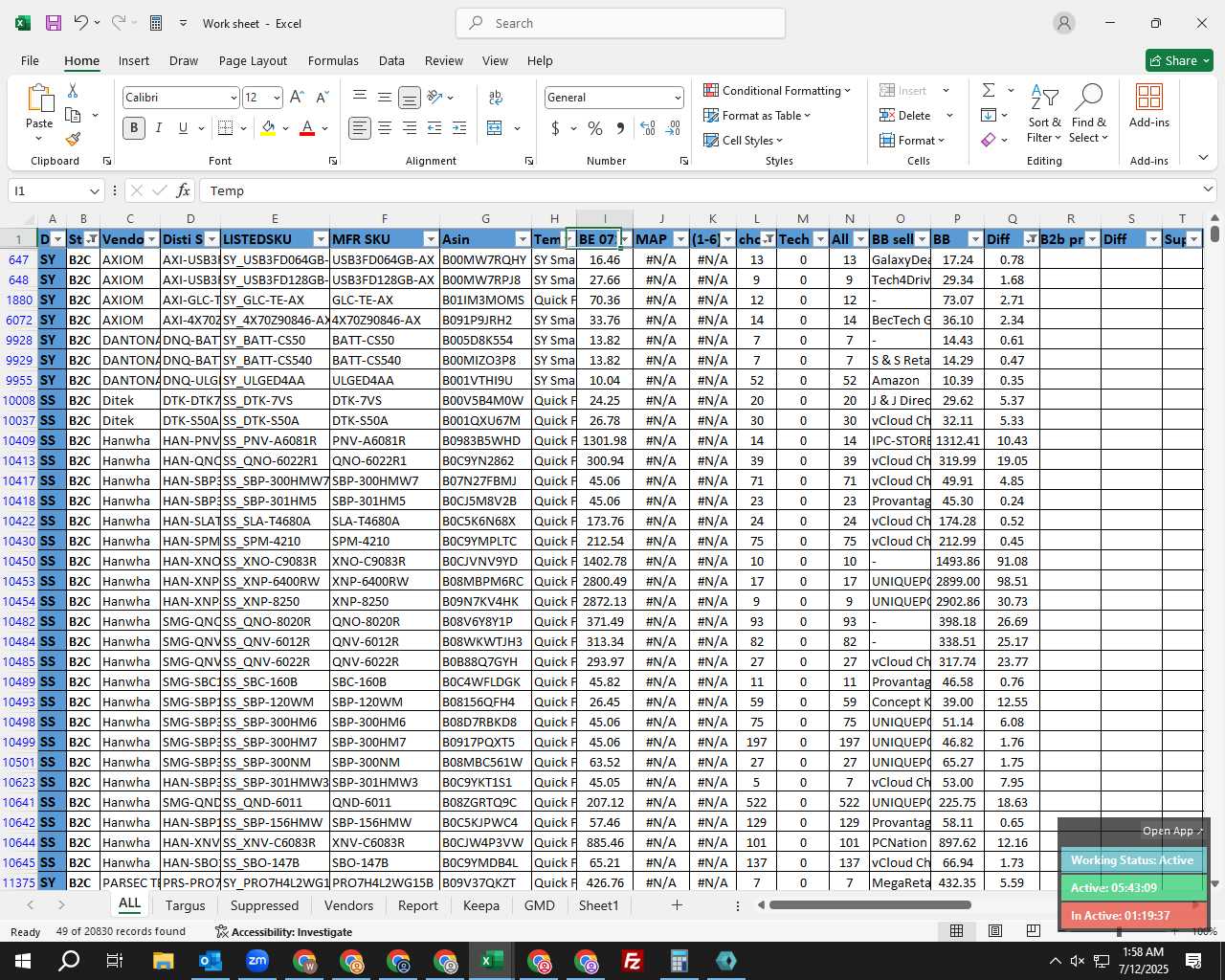Open the General number format dropdown

(x=678, y=98)
